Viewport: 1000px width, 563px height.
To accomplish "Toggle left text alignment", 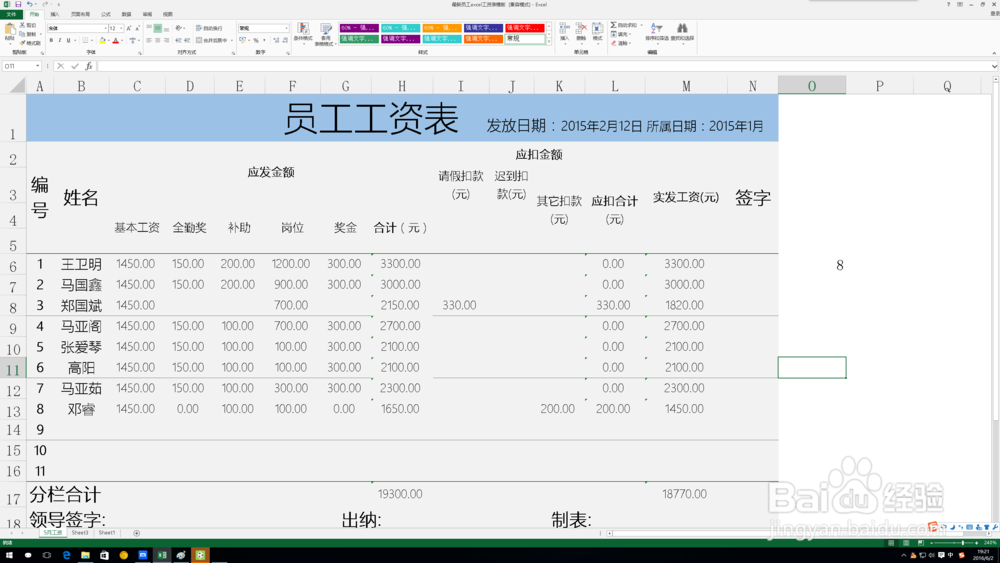I will (149, 40).
